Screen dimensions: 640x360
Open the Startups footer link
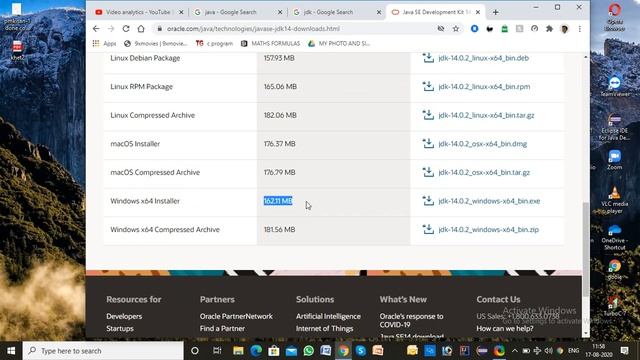coord(120,328)
